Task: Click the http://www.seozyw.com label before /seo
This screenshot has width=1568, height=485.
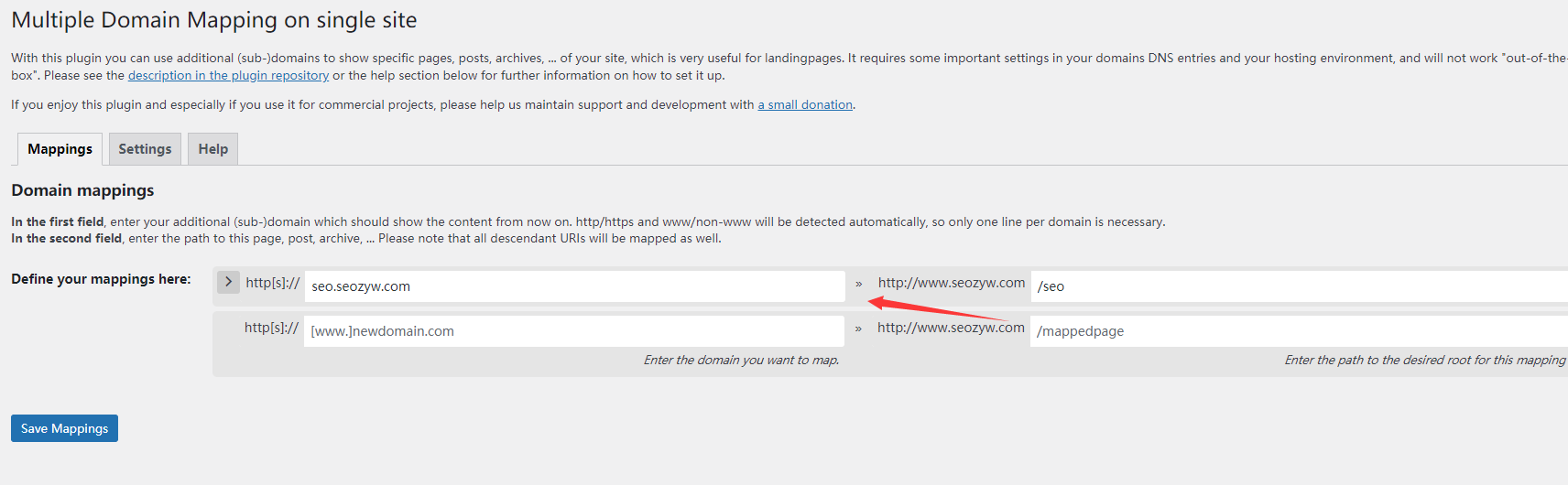Action: [952, 283]
